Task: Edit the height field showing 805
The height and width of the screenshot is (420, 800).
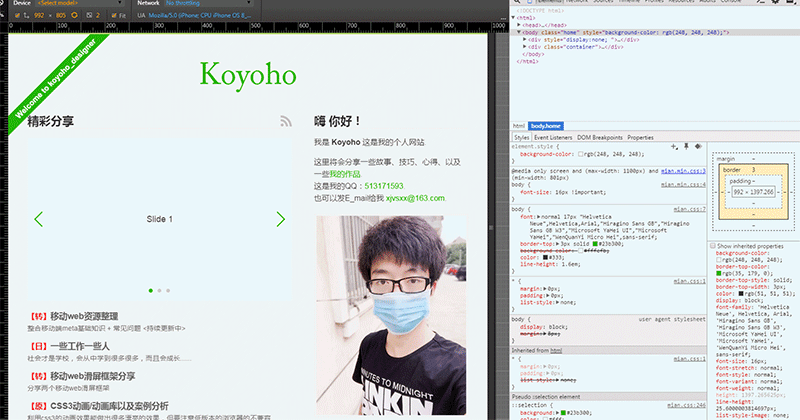Action: tap(61, 15)
